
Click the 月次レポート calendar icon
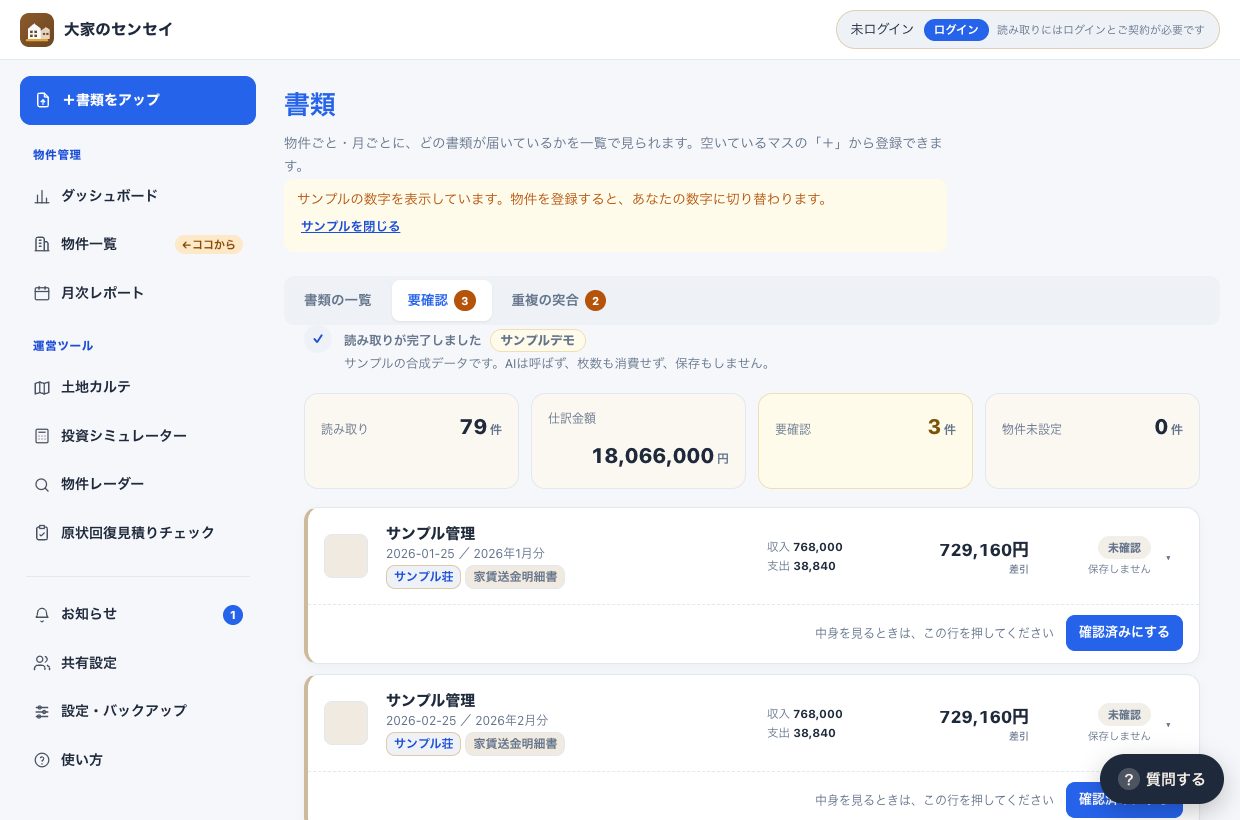[x=42, y=293]
